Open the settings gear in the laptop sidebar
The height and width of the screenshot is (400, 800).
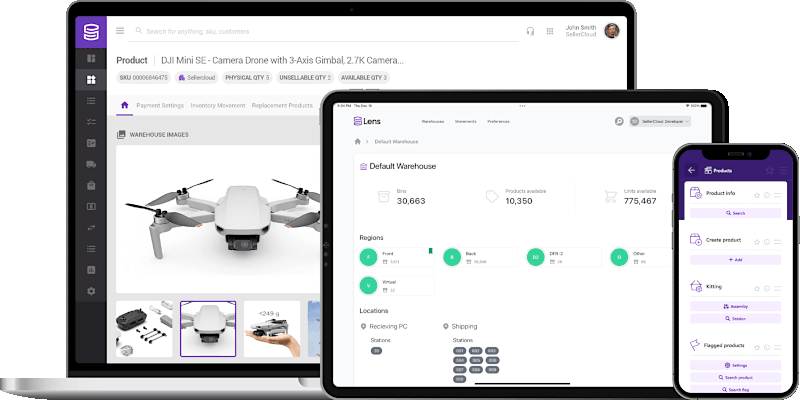tap(91, 291)
